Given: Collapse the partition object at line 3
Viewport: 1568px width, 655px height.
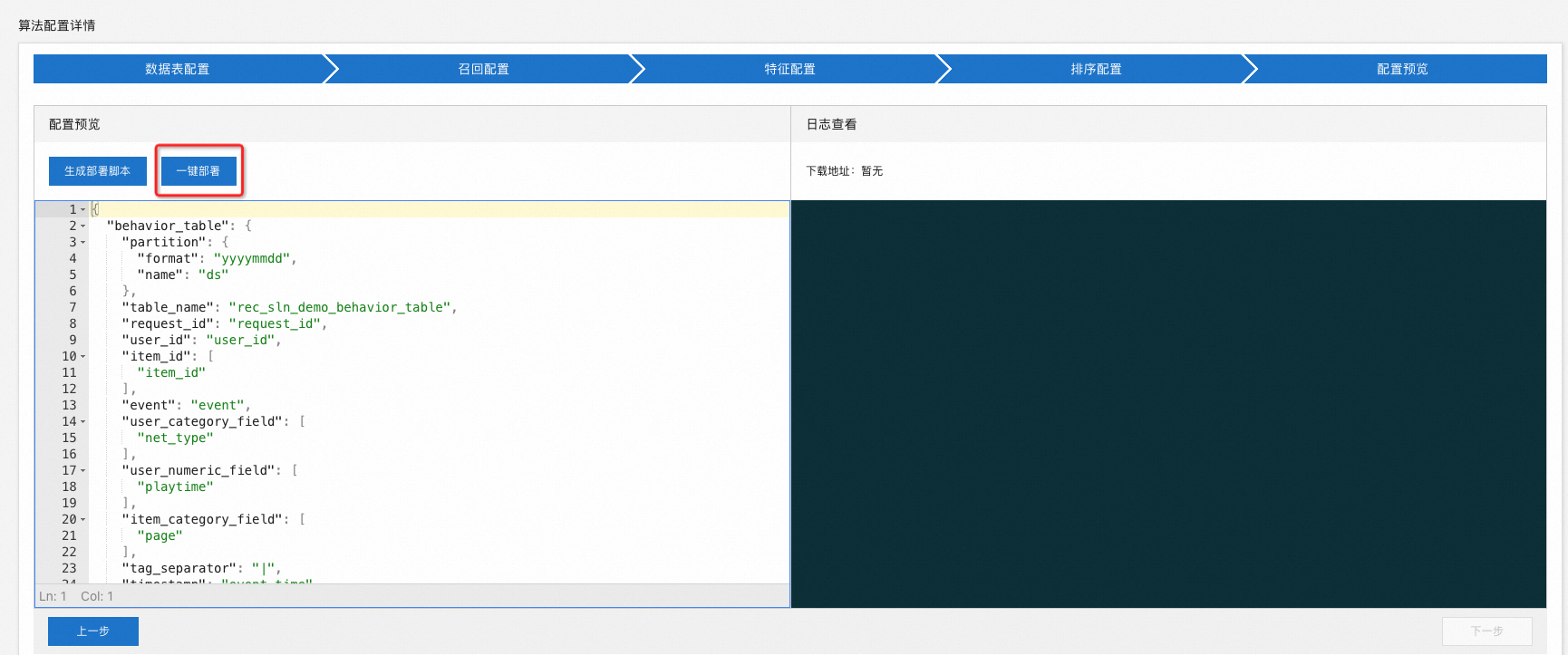Looking at the screenshot, I should [x=83, y=242].
